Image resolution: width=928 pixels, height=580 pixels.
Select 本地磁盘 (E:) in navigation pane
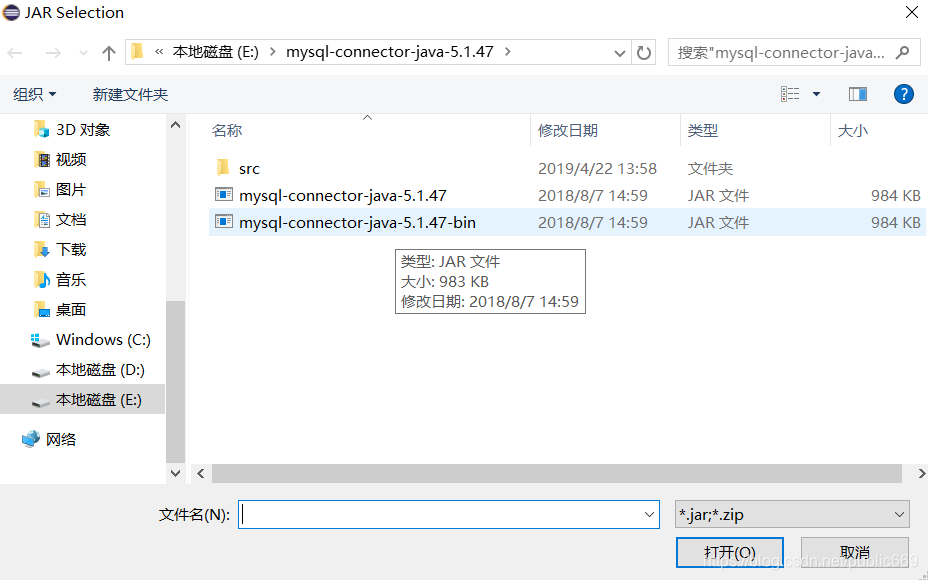(82, 400)
